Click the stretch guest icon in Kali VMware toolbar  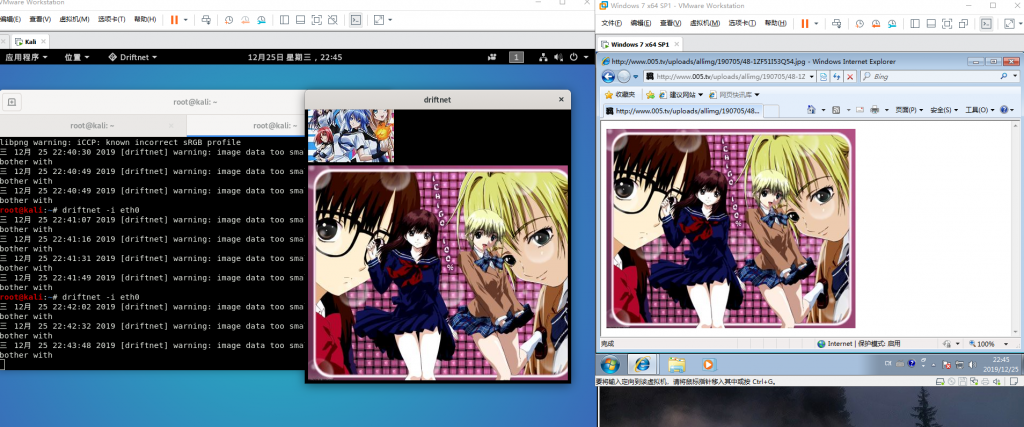tap(379, 20)
